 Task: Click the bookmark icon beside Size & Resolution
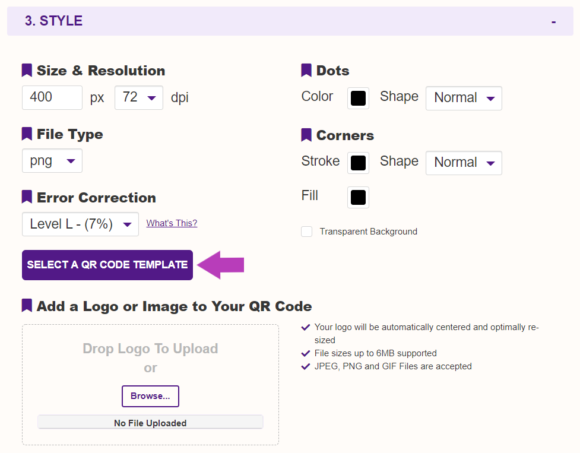click(x=27, y=70)
